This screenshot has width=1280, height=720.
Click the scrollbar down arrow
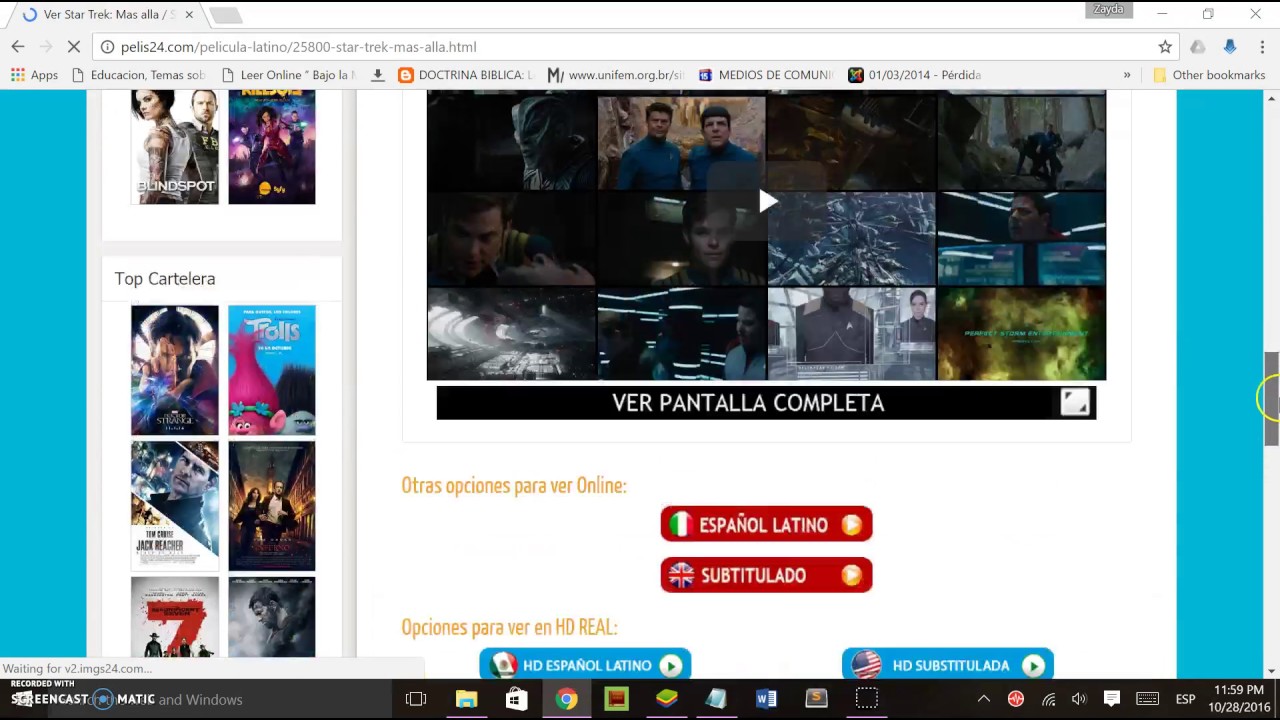click(x=1271, y=671)
